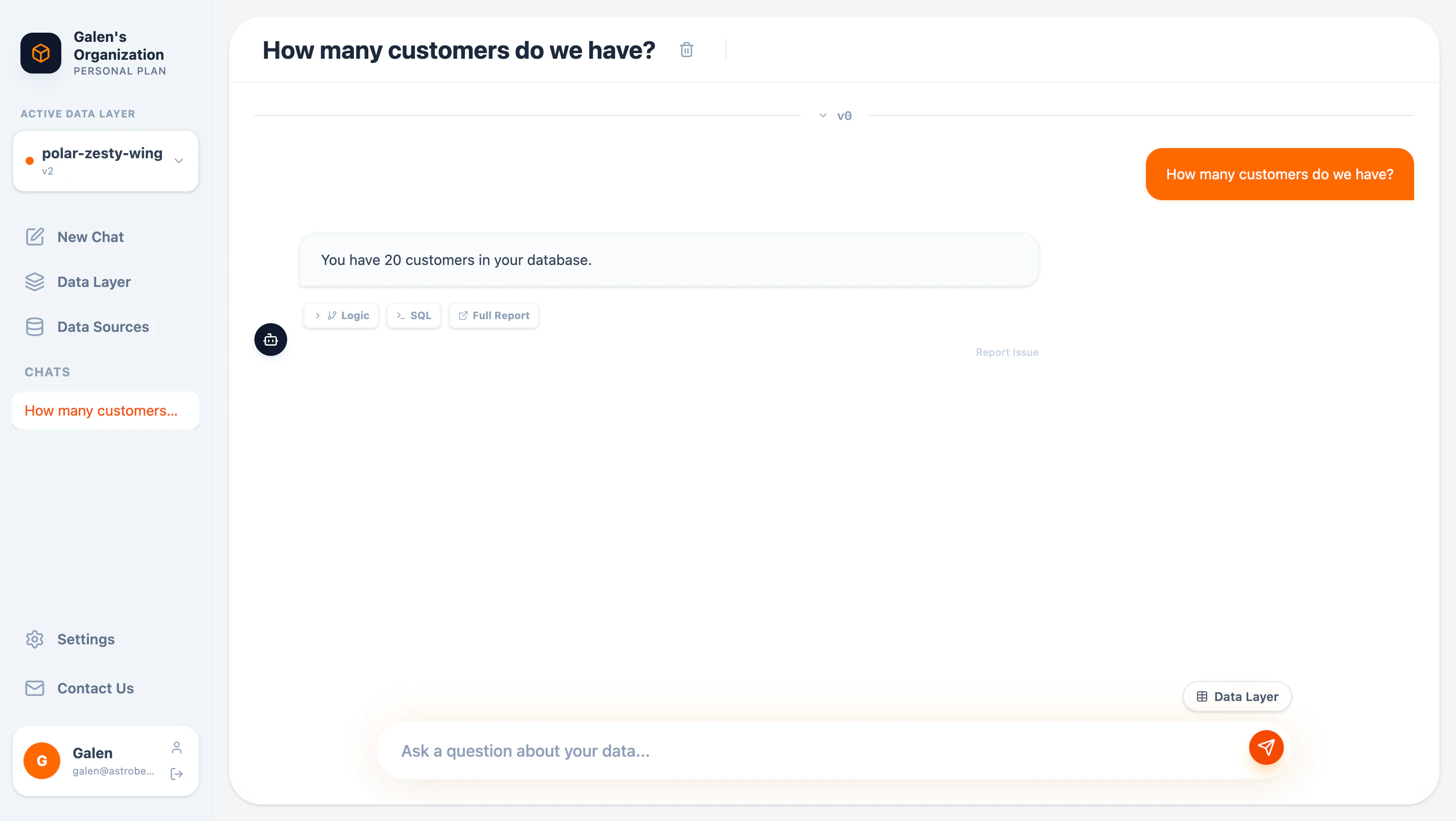Image resolution: width=1456 pixels, height=821 pixels.
Task: Expand the Logic section chevron
Action: click(x=318, y=316)
